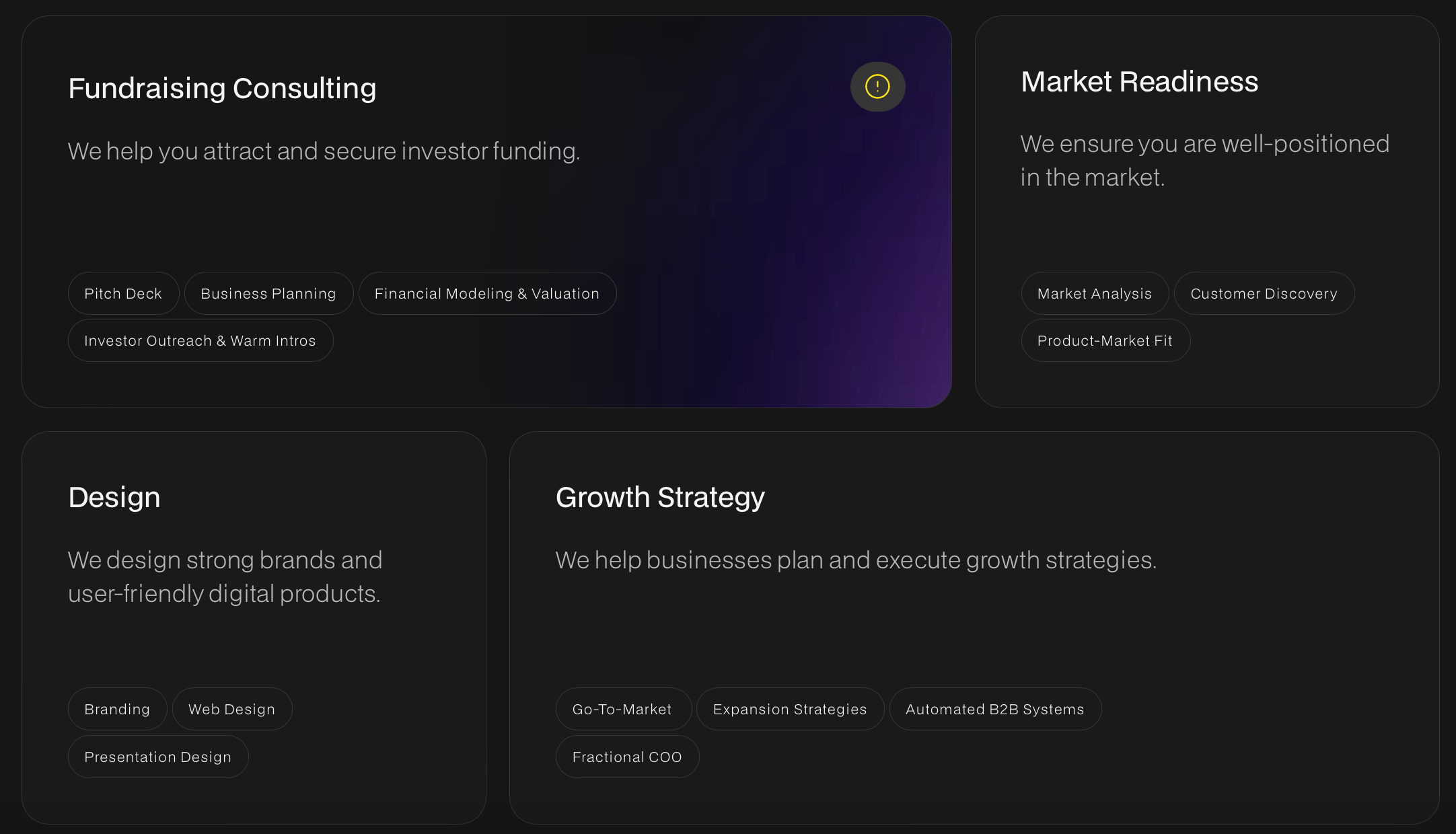Click the Go-To-Market tag

622,709
